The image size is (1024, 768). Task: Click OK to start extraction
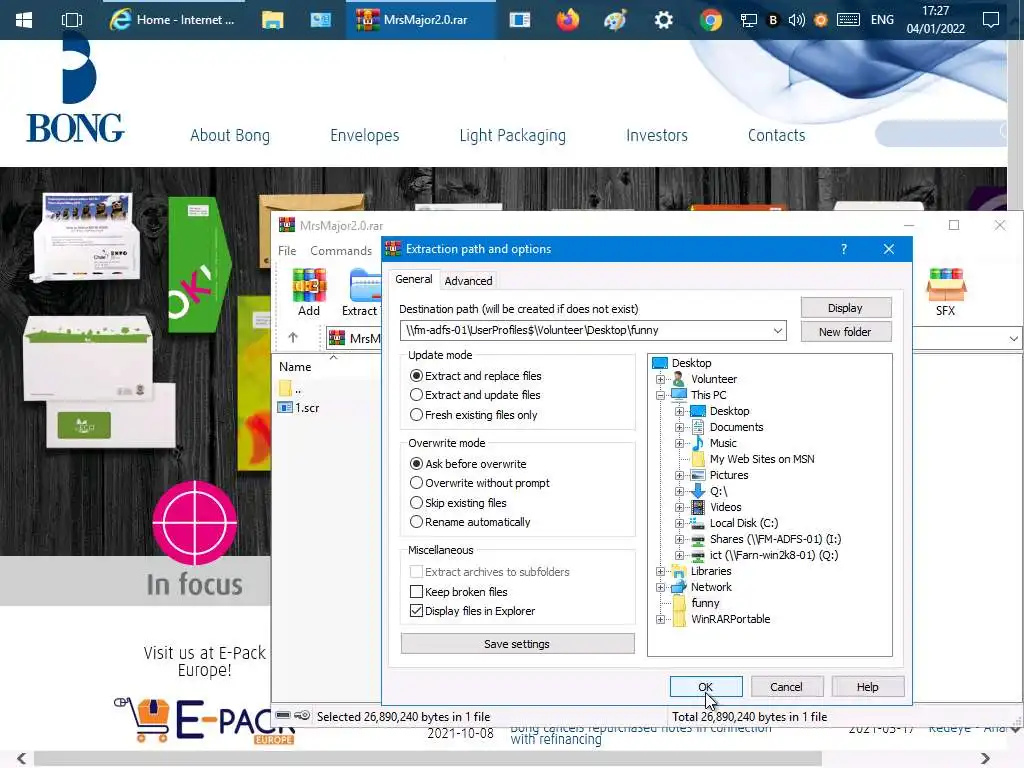coord(706,686)
